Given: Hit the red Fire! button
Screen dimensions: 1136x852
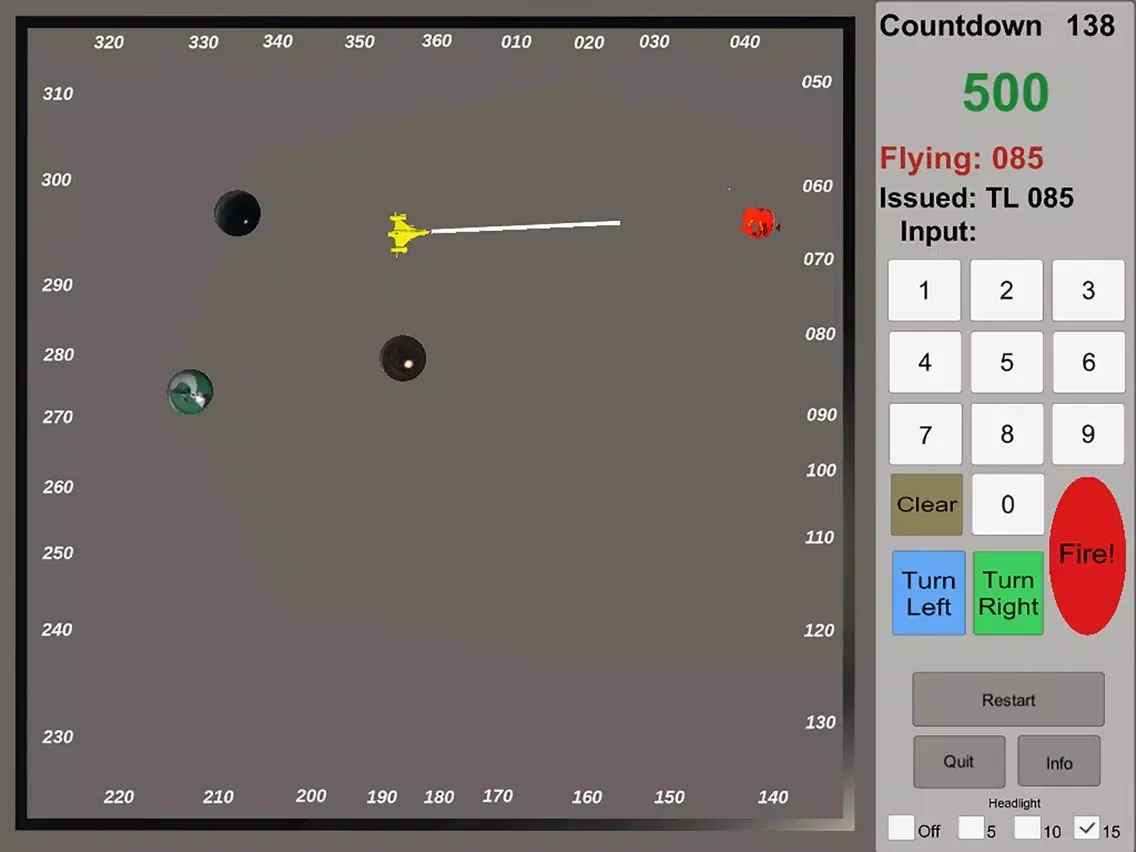Looking at the screenshot, I should (1087, 555).
